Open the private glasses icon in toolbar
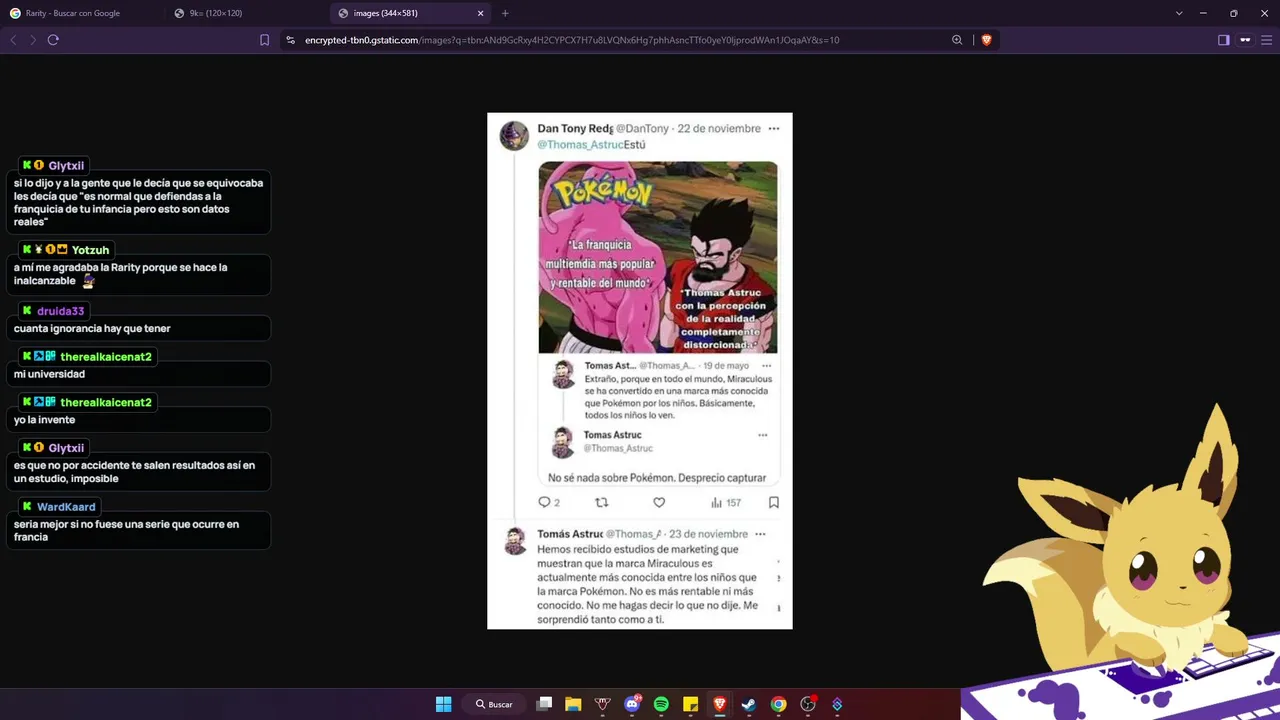 point(1245,40)
